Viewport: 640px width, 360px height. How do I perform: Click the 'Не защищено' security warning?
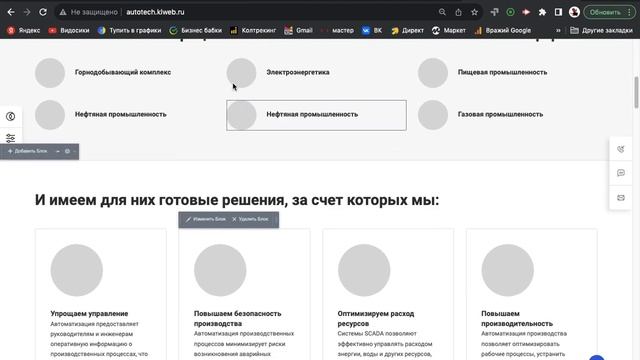pyautogui.click(x=89, y=12)
